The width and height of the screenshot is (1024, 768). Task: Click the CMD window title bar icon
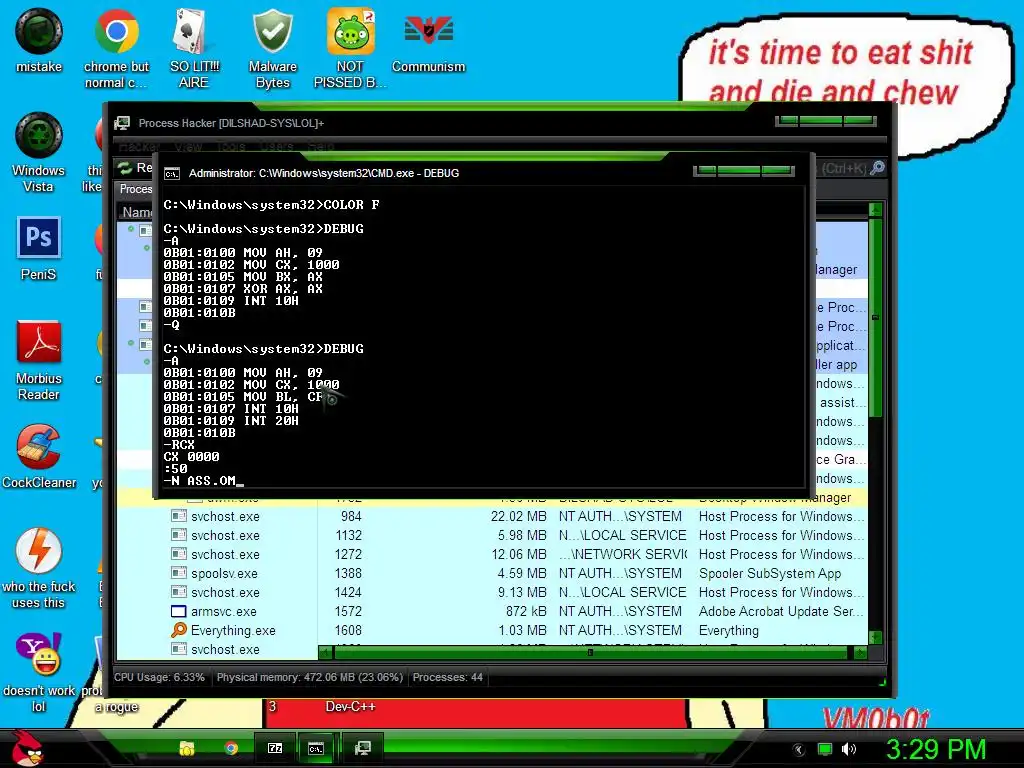(172, 173)
